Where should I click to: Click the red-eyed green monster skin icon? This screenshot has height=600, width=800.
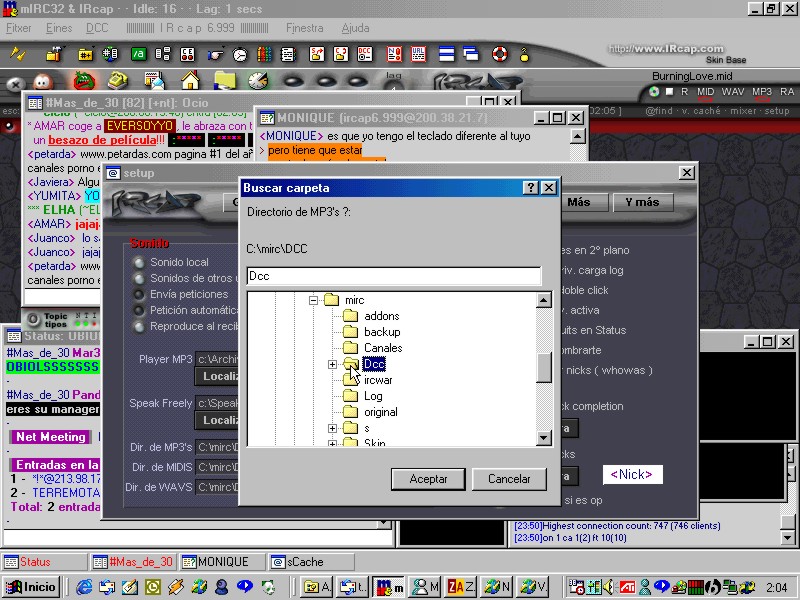[x=84, y=81]
